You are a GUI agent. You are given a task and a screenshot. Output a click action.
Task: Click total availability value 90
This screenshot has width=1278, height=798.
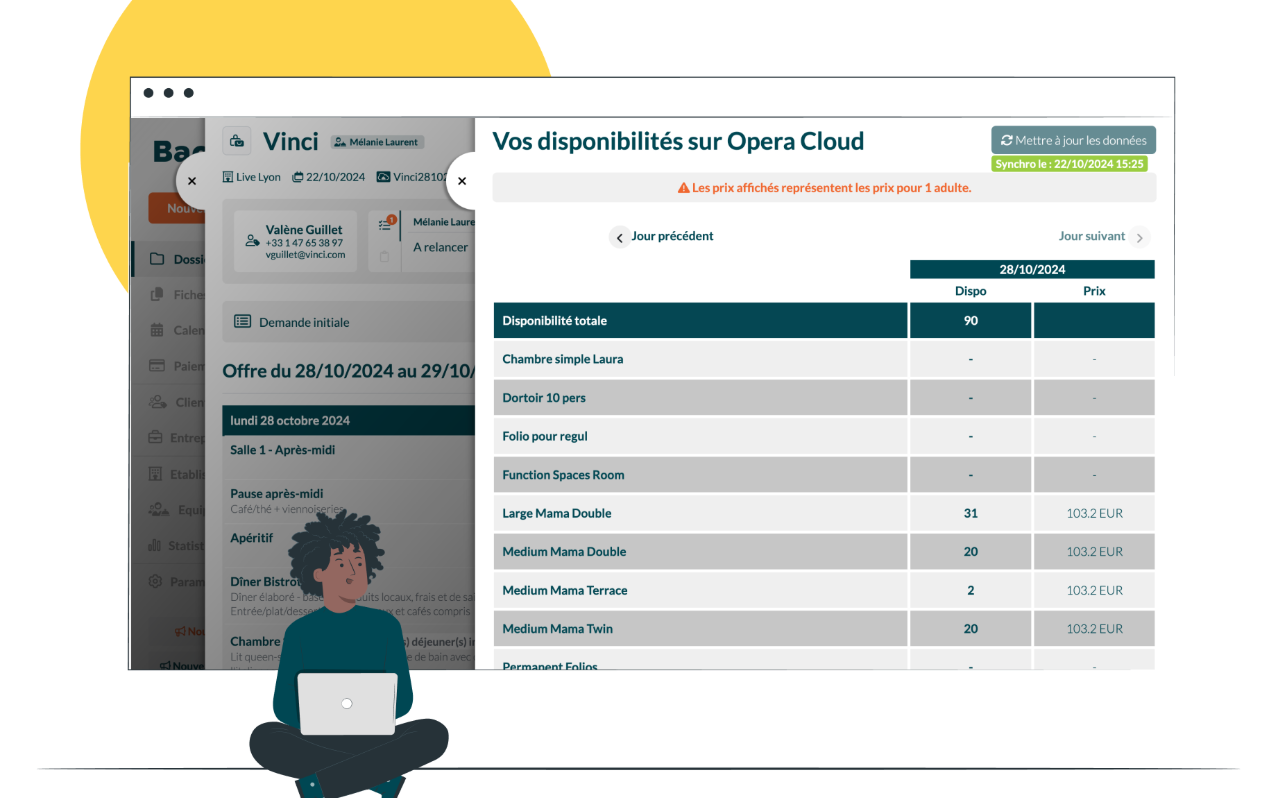970,321
